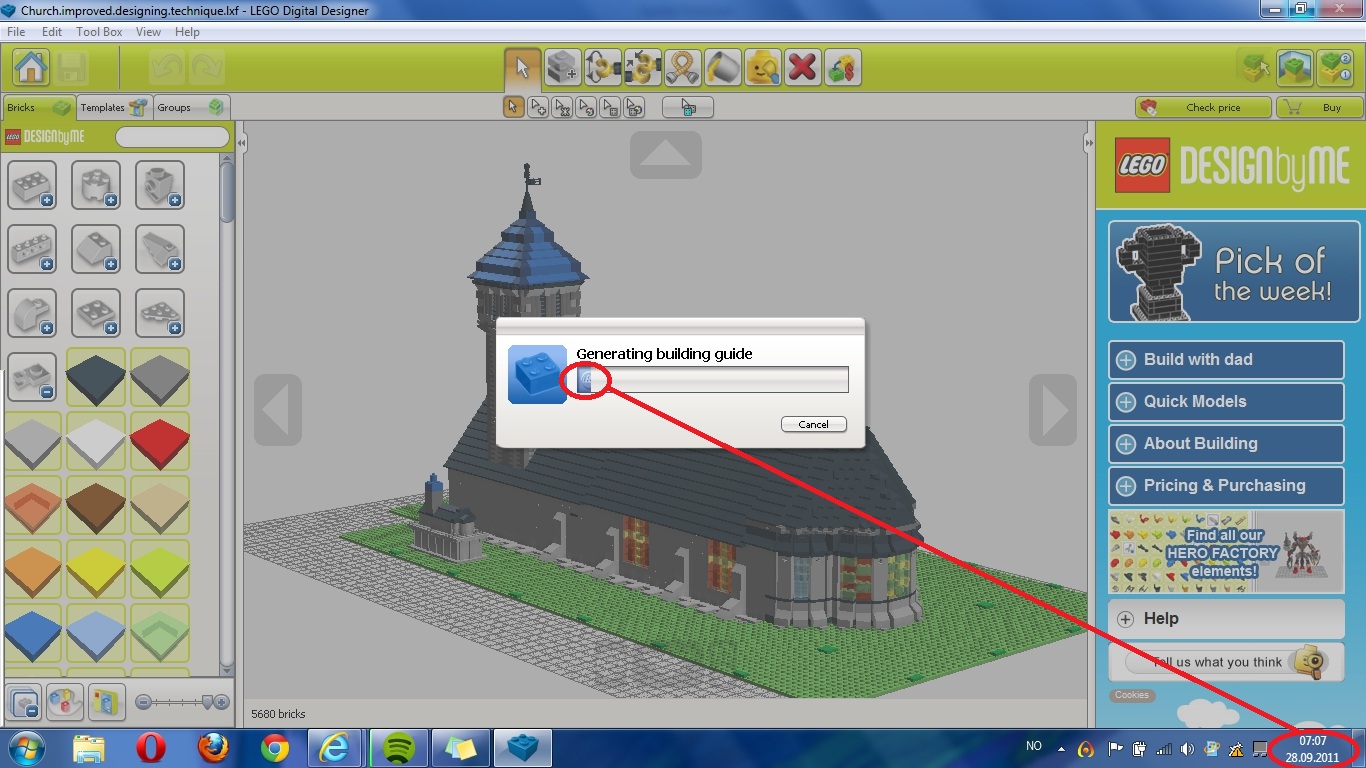The height and width of the screenshot is (768, 1366).
Task: Open Spotify from the taskbar
Action: [399, 748]
